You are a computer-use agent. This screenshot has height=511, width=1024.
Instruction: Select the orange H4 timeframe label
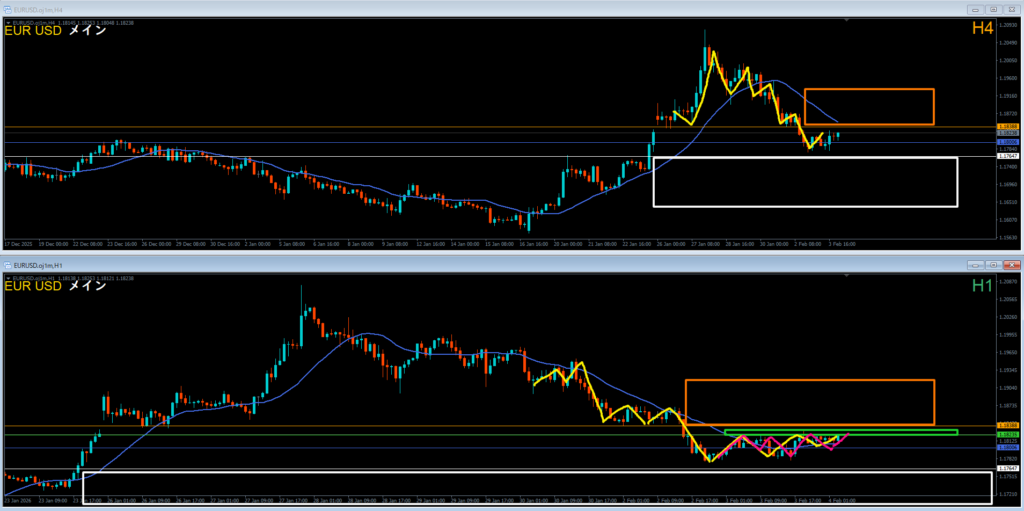(984, 28)
